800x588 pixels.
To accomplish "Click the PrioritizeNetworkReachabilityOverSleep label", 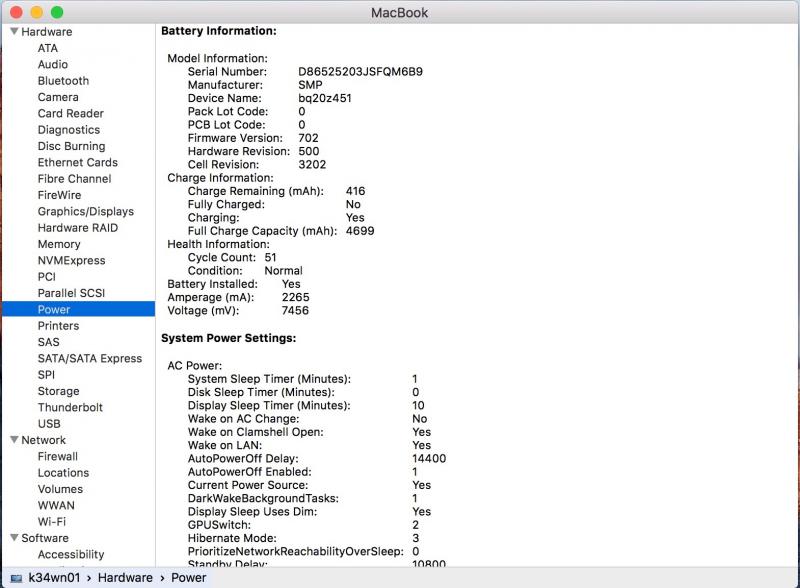I will click(295, 551).
